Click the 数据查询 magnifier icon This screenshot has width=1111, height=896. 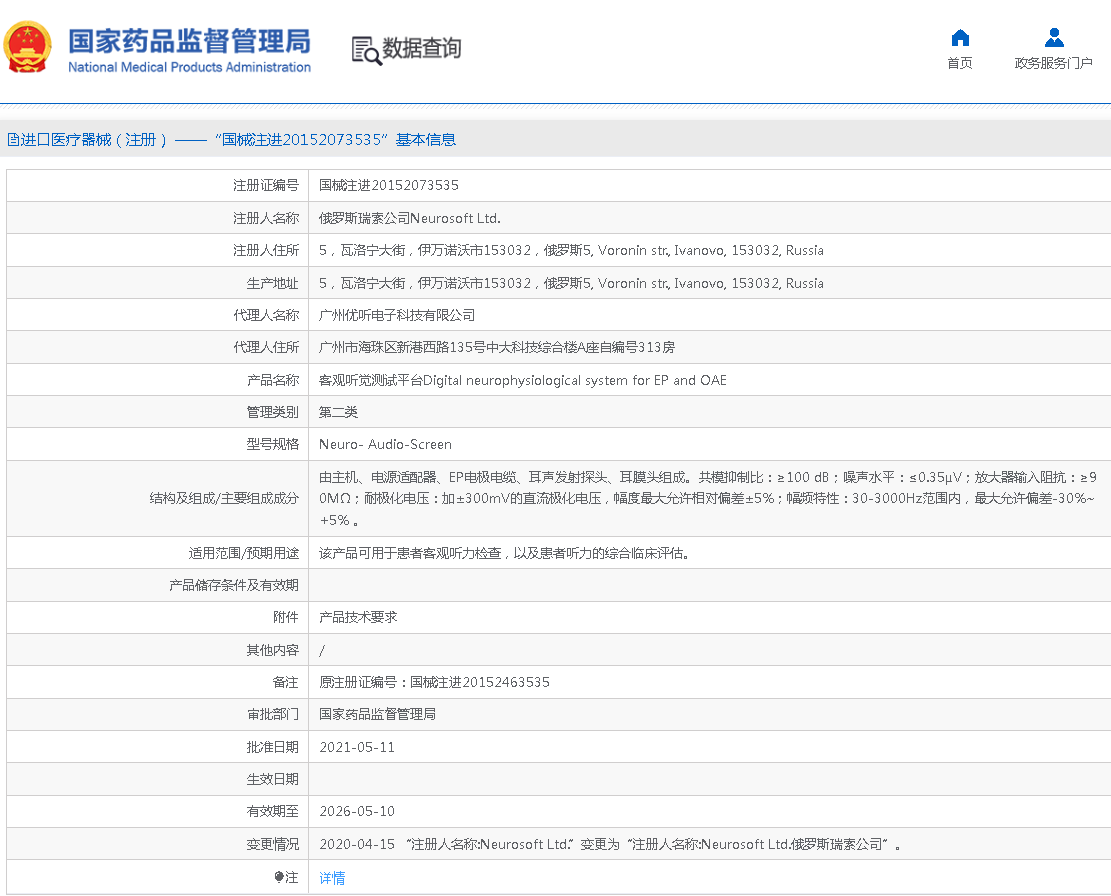pos(364,49)
